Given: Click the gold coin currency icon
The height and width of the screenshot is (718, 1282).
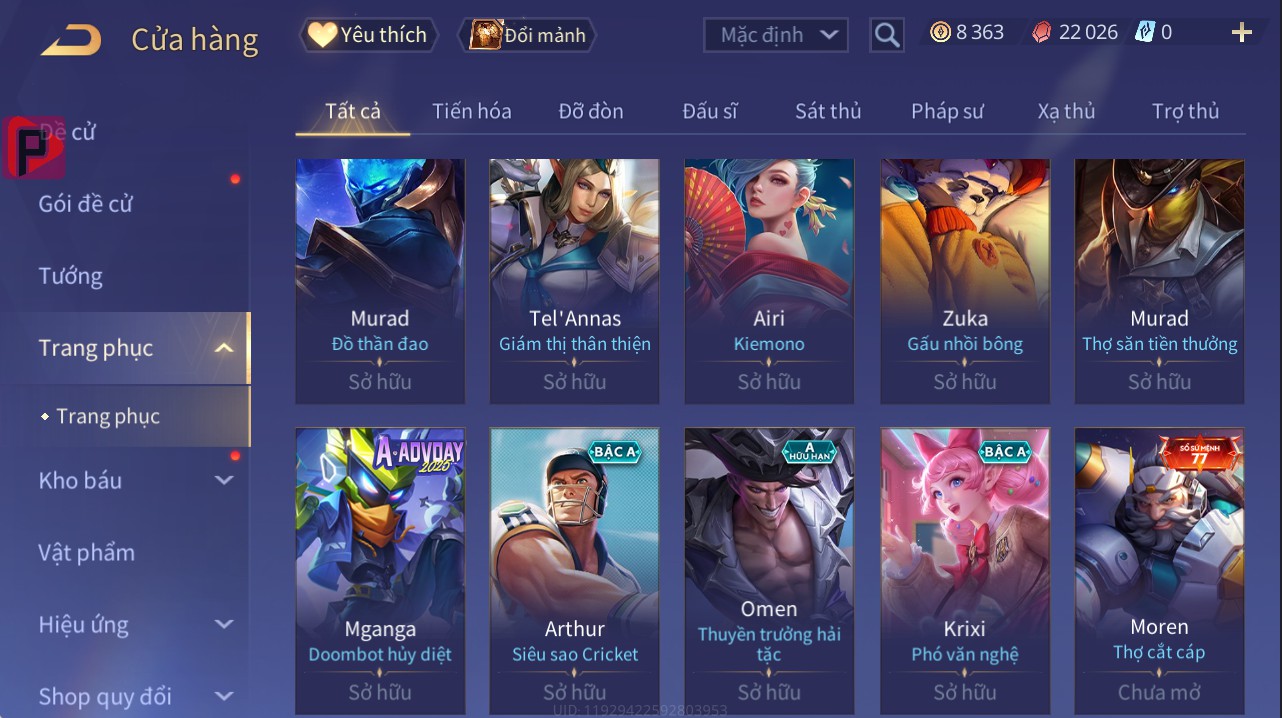Looking at the screenshot, I should 940,32.
